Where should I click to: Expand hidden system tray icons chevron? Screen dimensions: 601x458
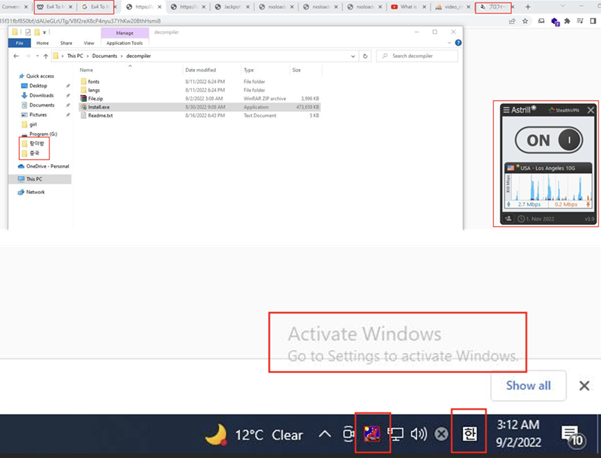pyautogui.click(x=324, y=434)
